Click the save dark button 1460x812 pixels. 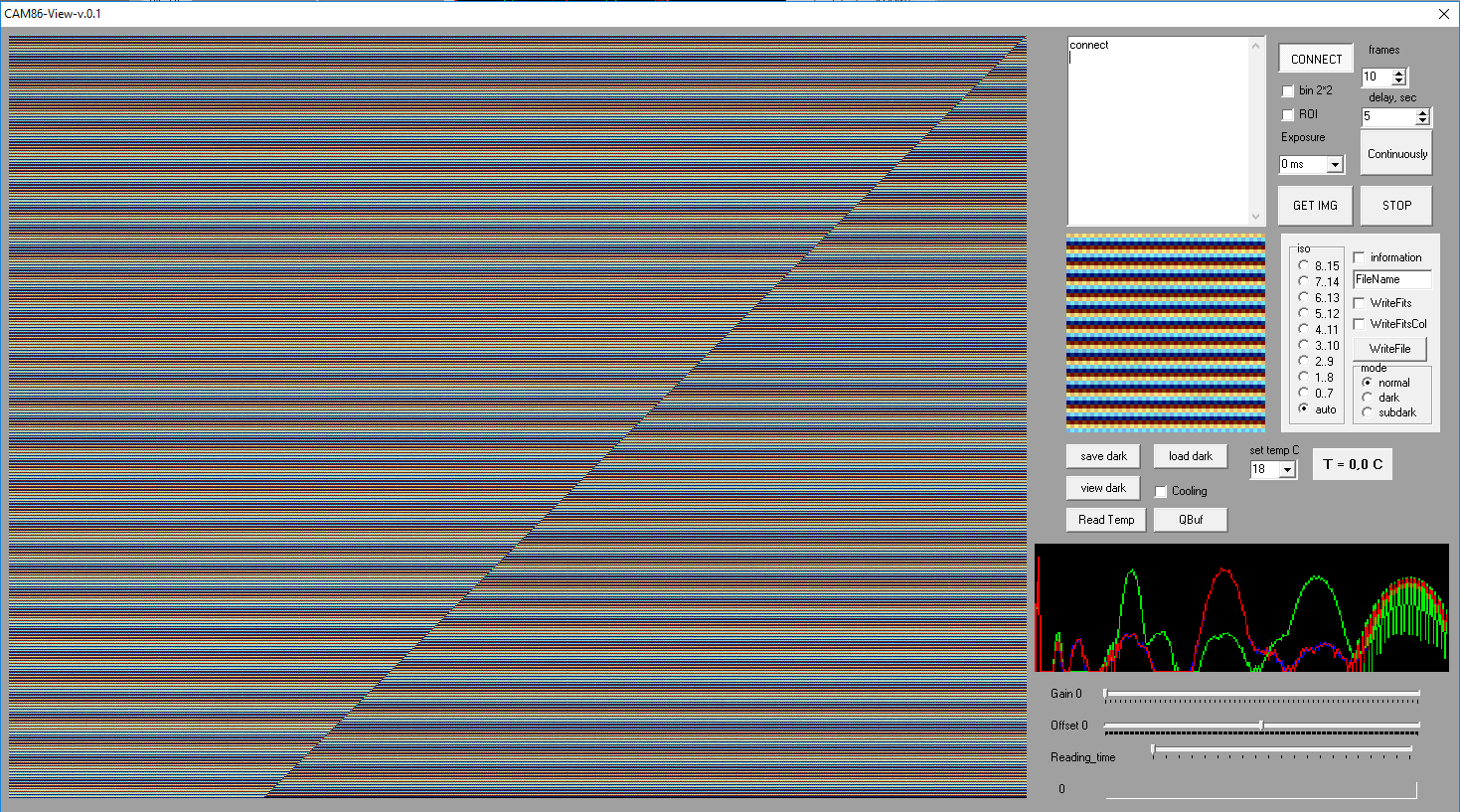pyautogui.click(x=1103, y=456)
